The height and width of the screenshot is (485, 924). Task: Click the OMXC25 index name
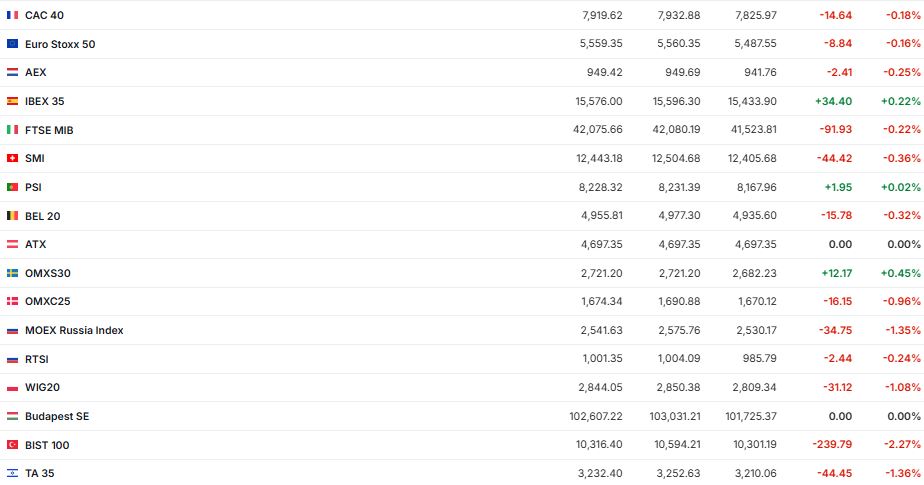point(47,301)
